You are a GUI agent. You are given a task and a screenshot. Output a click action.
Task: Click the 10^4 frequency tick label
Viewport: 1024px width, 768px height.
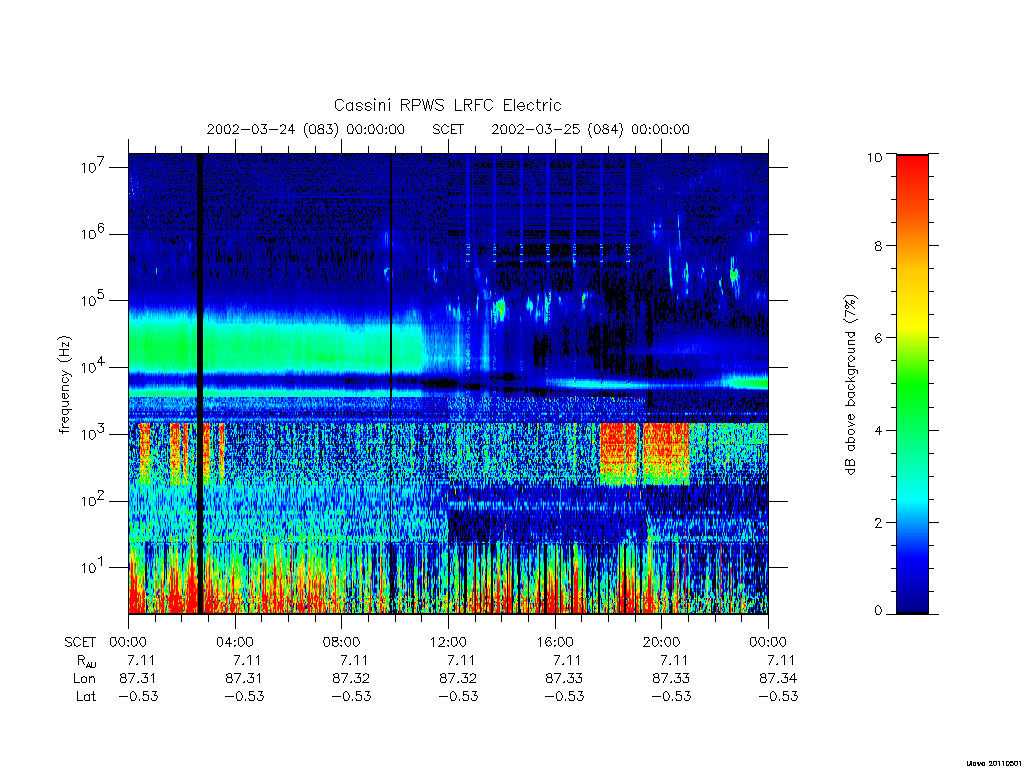pyautogui.click(x=91, y=367)
